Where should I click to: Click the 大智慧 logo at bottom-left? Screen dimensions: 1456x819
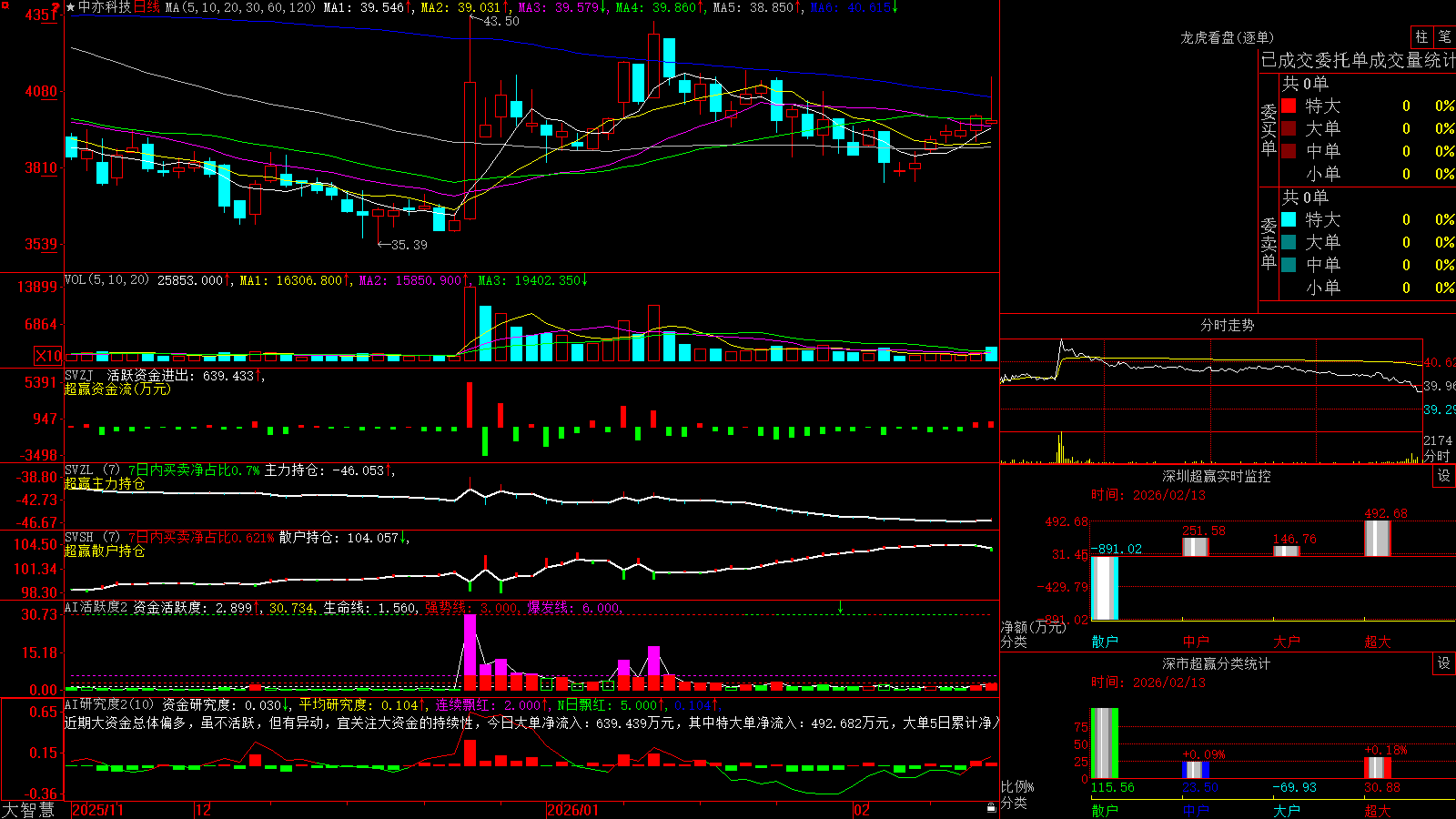click(x=28, y=810)
